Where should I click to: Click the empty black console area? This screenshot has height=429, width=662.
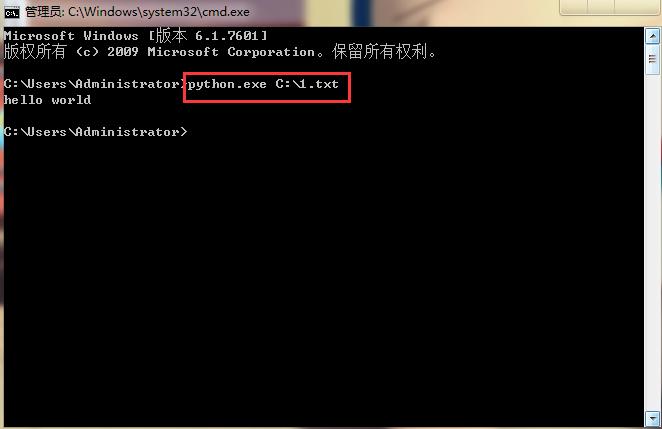click(x=323, y=274)
